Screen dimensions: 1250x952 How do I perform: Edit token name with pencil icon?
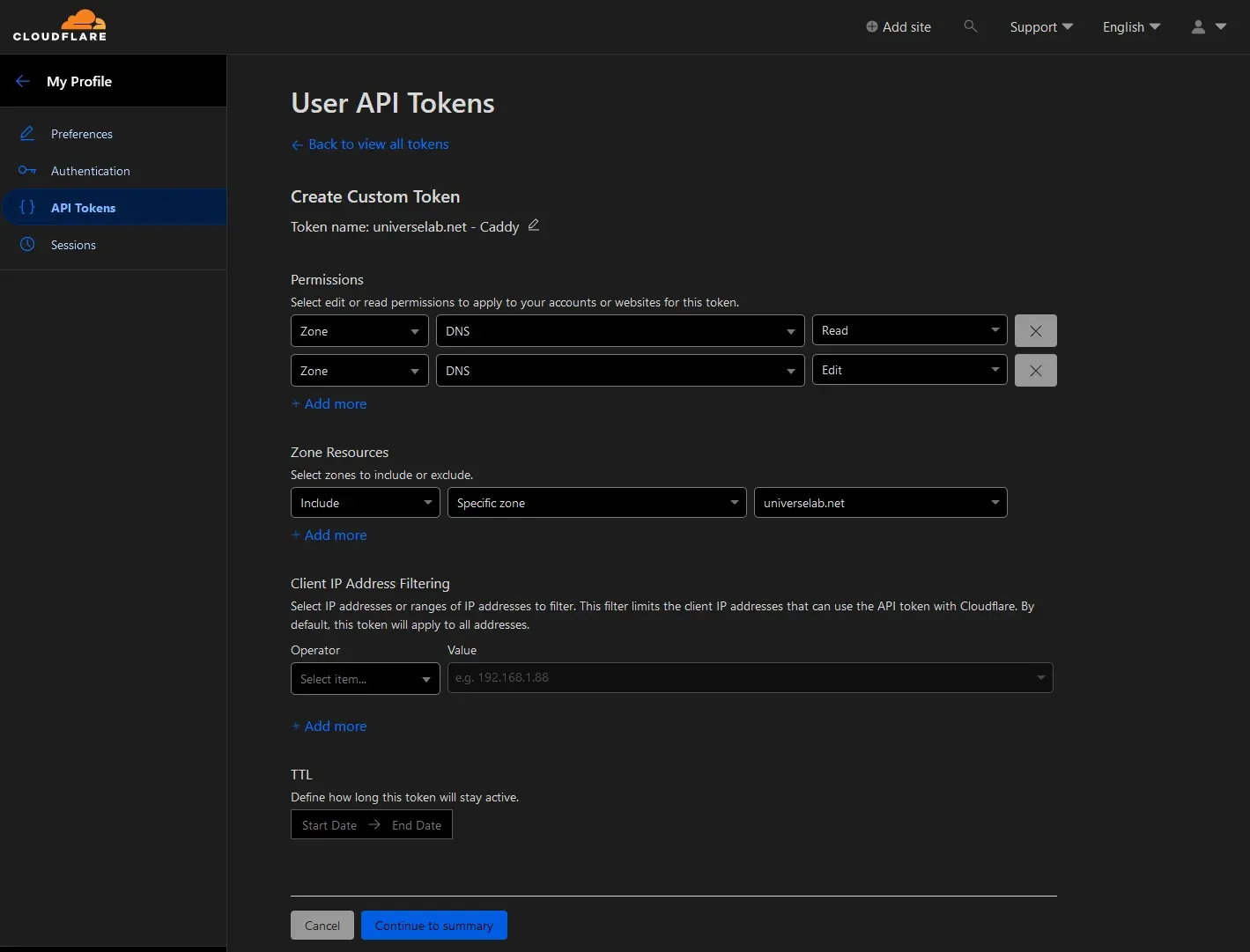click(x=534, y=225)
